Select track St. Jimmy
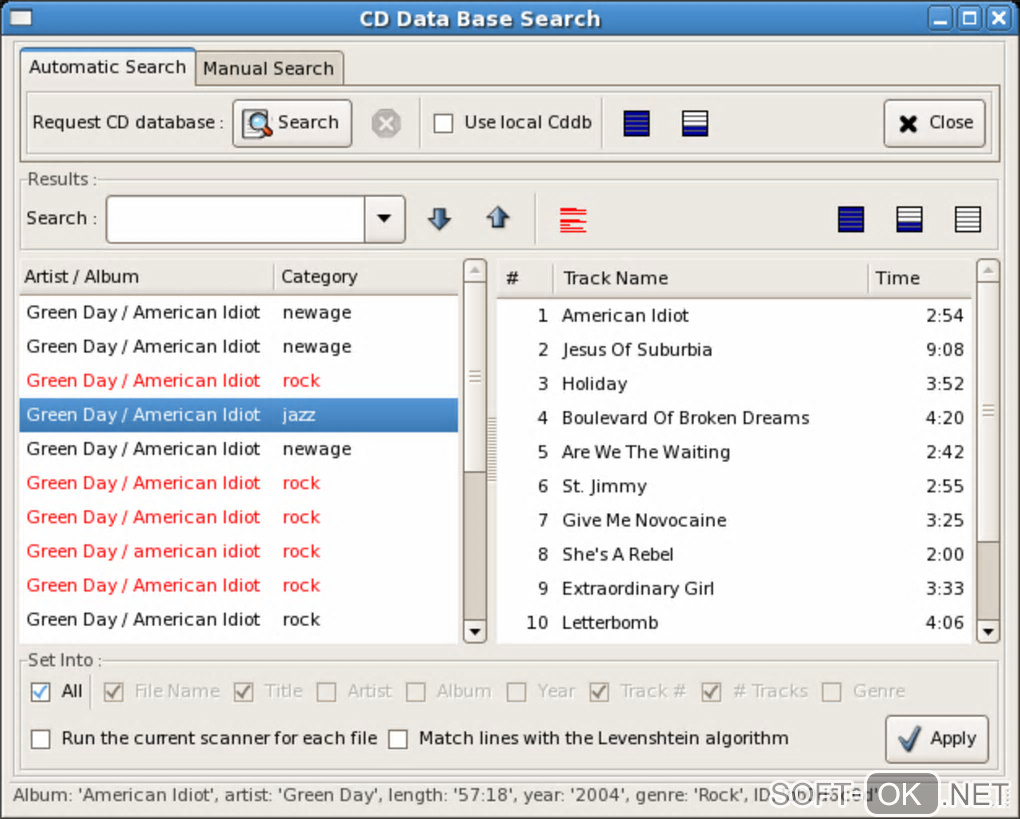The height and width of the screenshot is (819, 1020). 734,487
